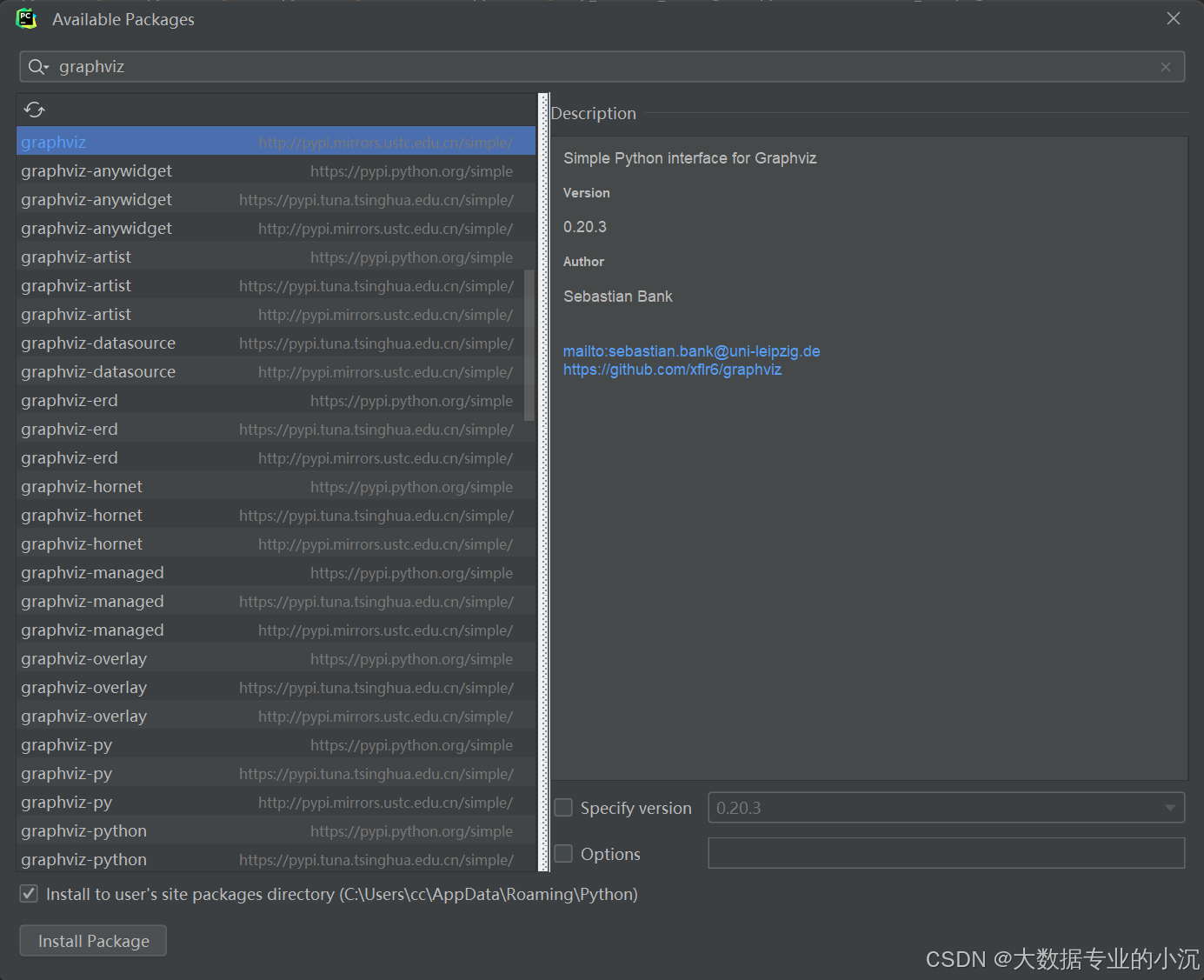Select graphviz-python from tsinghua mirror
This screenshot has height=980, width=1204.
tap(276, 859)
